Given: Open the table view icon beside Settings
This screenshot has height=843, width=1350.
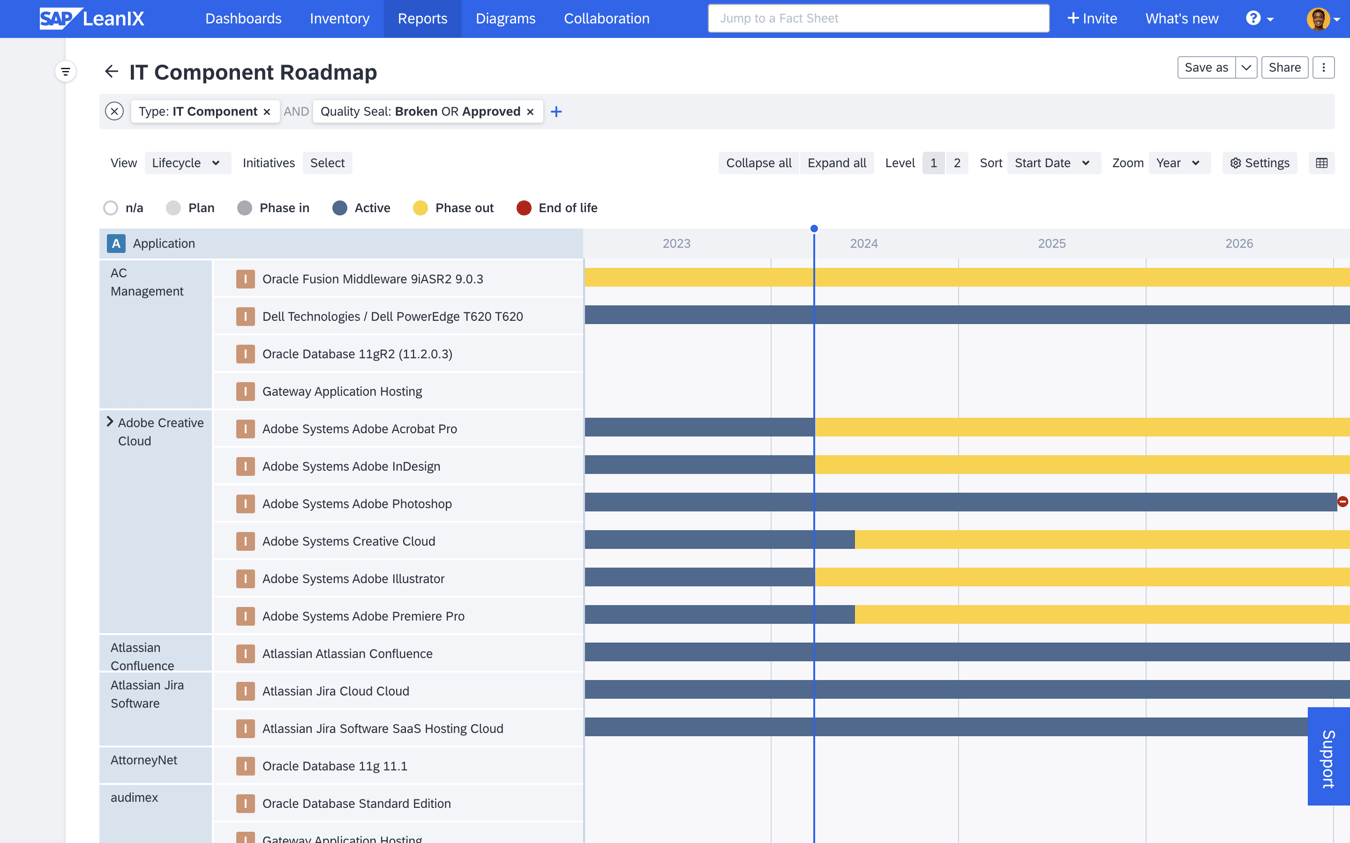Looking at the screenshot, I should [1322, 162].
